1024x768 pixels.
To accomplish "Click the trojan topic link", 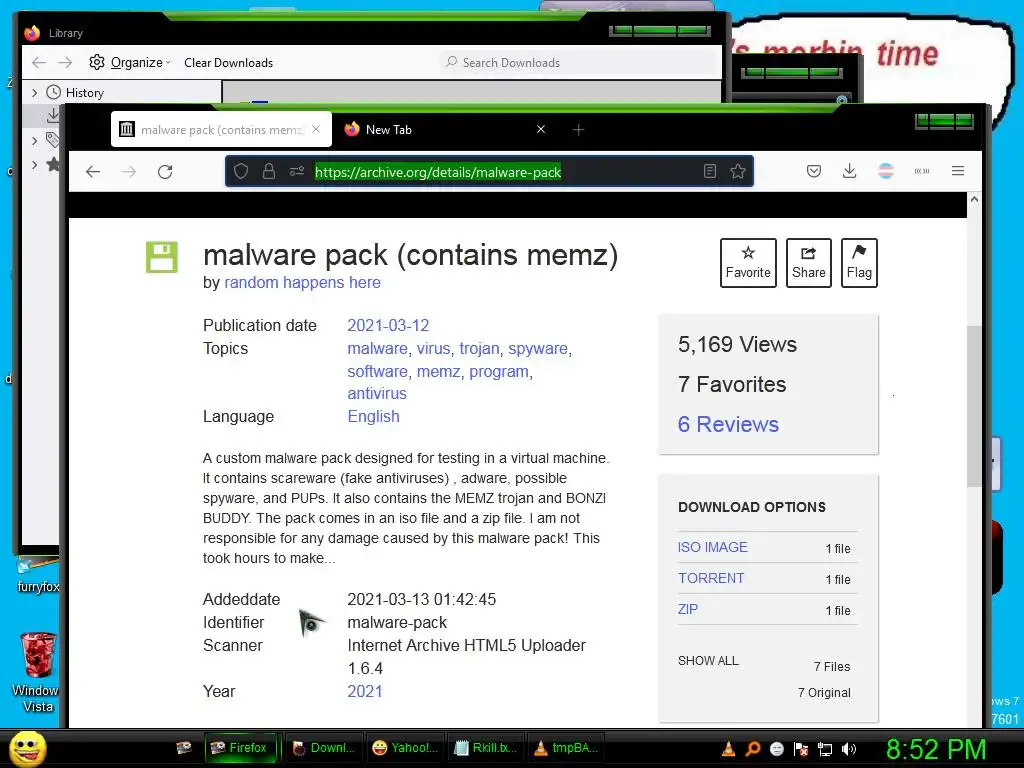I will point(479,348).
